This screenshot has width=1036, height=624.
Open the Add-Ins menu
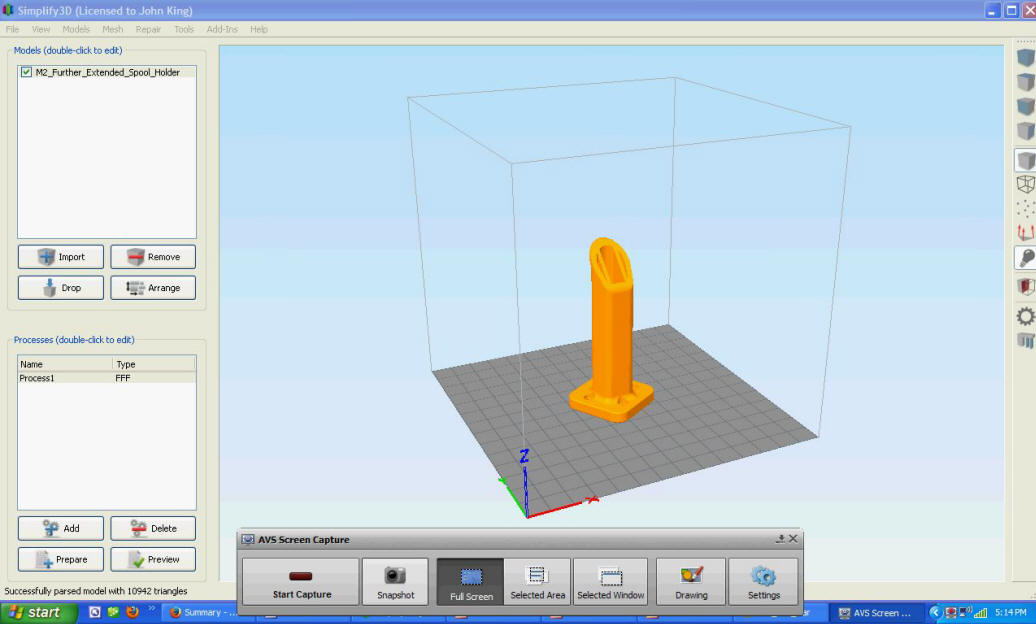point(222,29)
